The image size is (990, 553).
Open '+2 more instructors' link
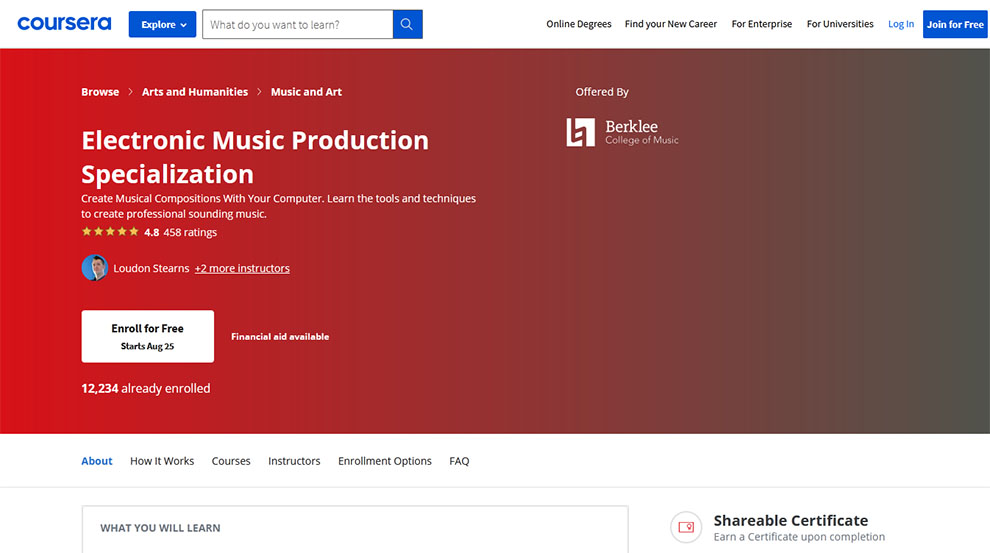click(x=242, y=268)
